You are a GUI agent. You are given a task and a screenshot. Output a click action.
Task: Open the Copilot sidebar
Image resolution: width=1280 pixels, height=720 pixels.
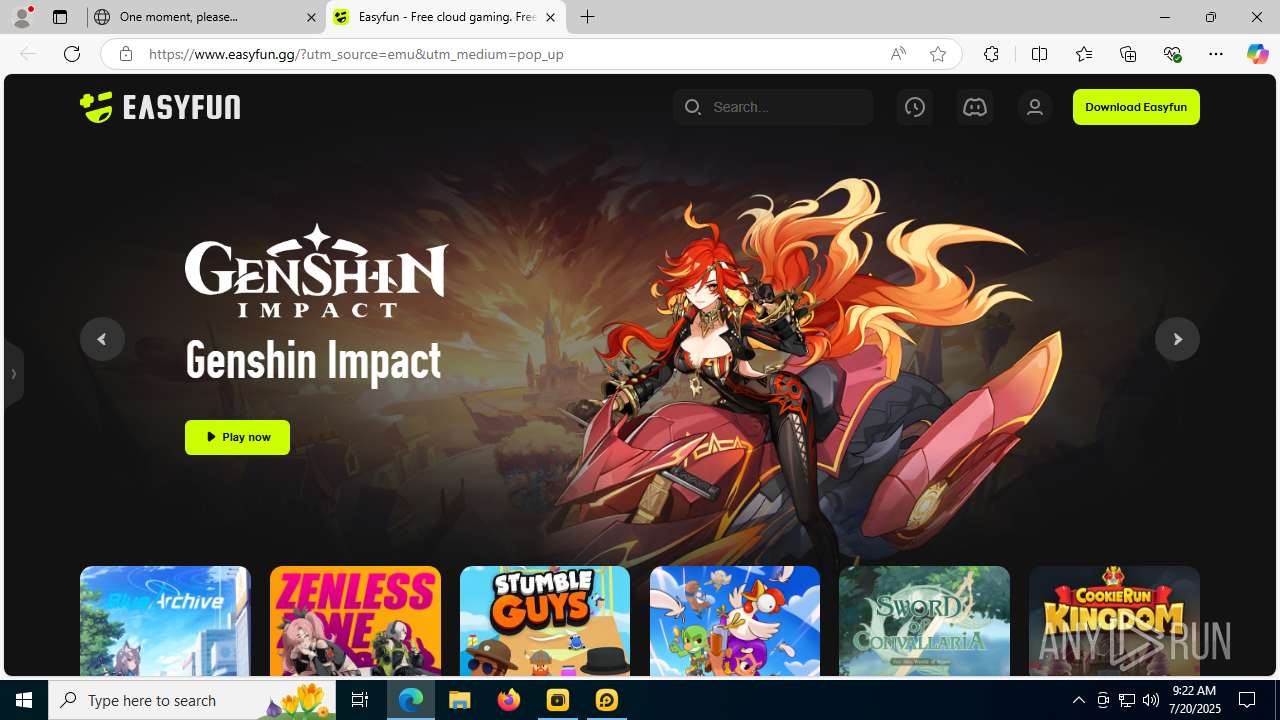pyautogui.click(x=1257, y=54)
